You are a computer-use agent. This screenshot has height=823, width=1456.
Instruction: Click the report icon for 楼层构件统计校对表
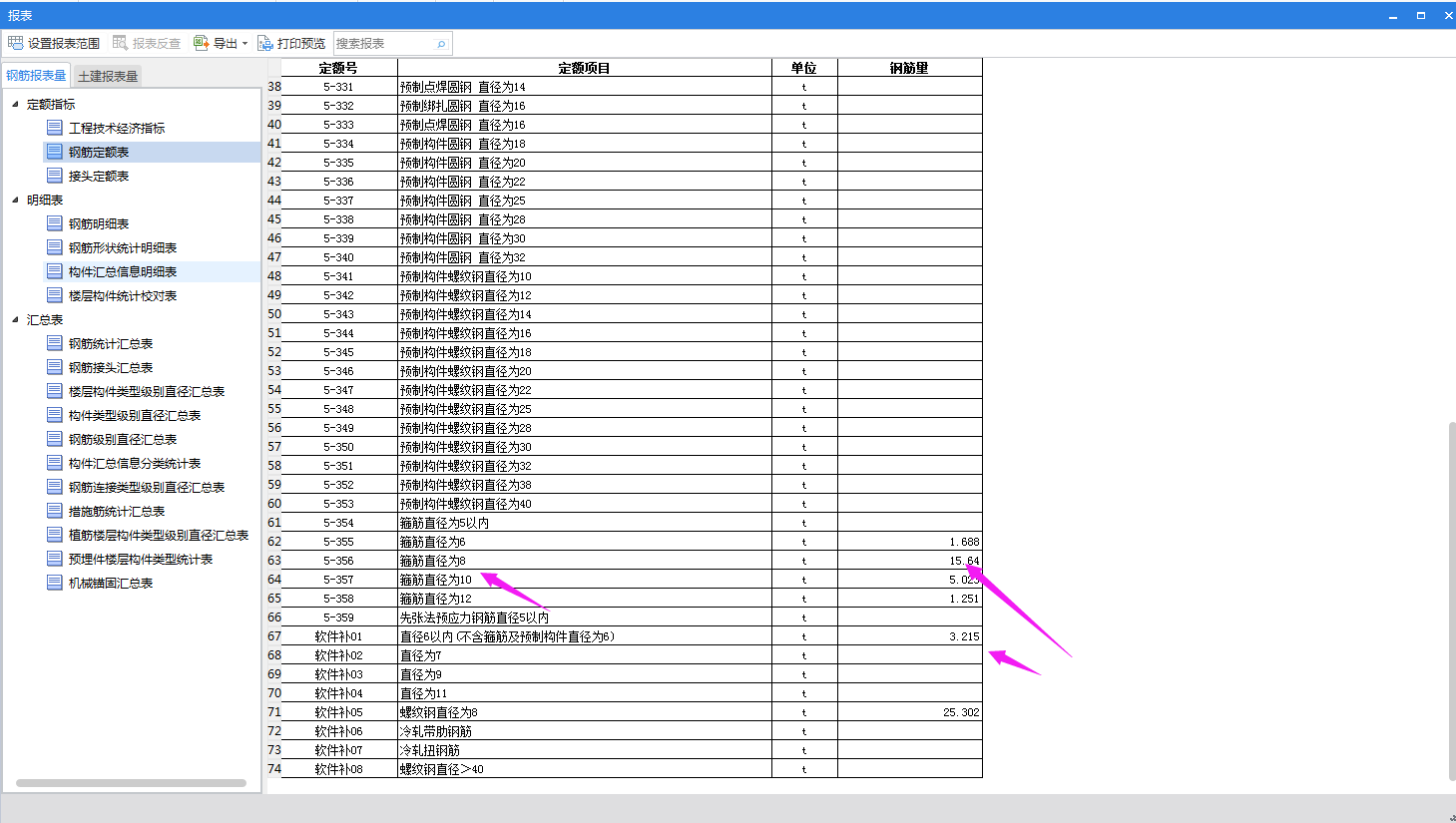55,295
